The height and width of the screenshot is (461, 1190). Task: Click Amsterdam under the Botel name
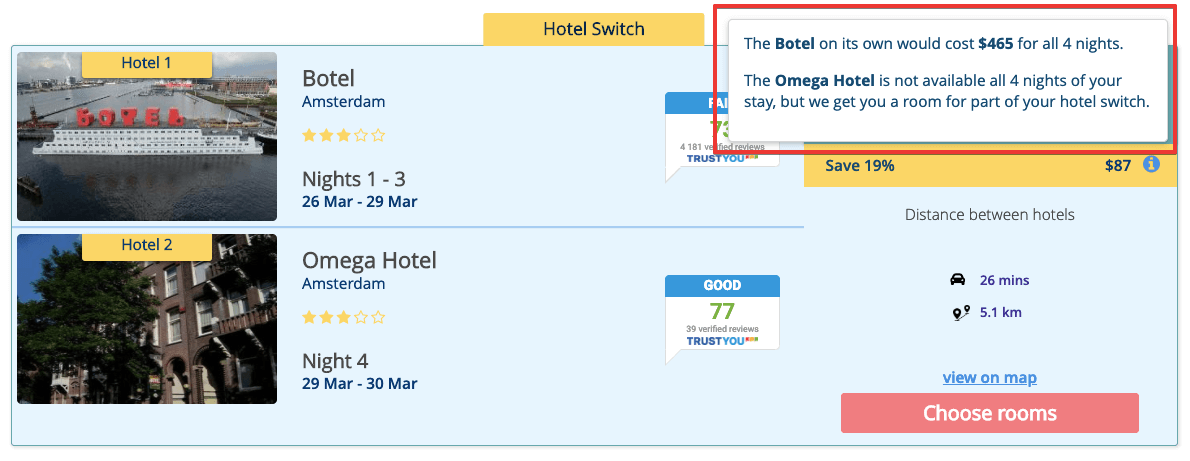pos(343,101)
